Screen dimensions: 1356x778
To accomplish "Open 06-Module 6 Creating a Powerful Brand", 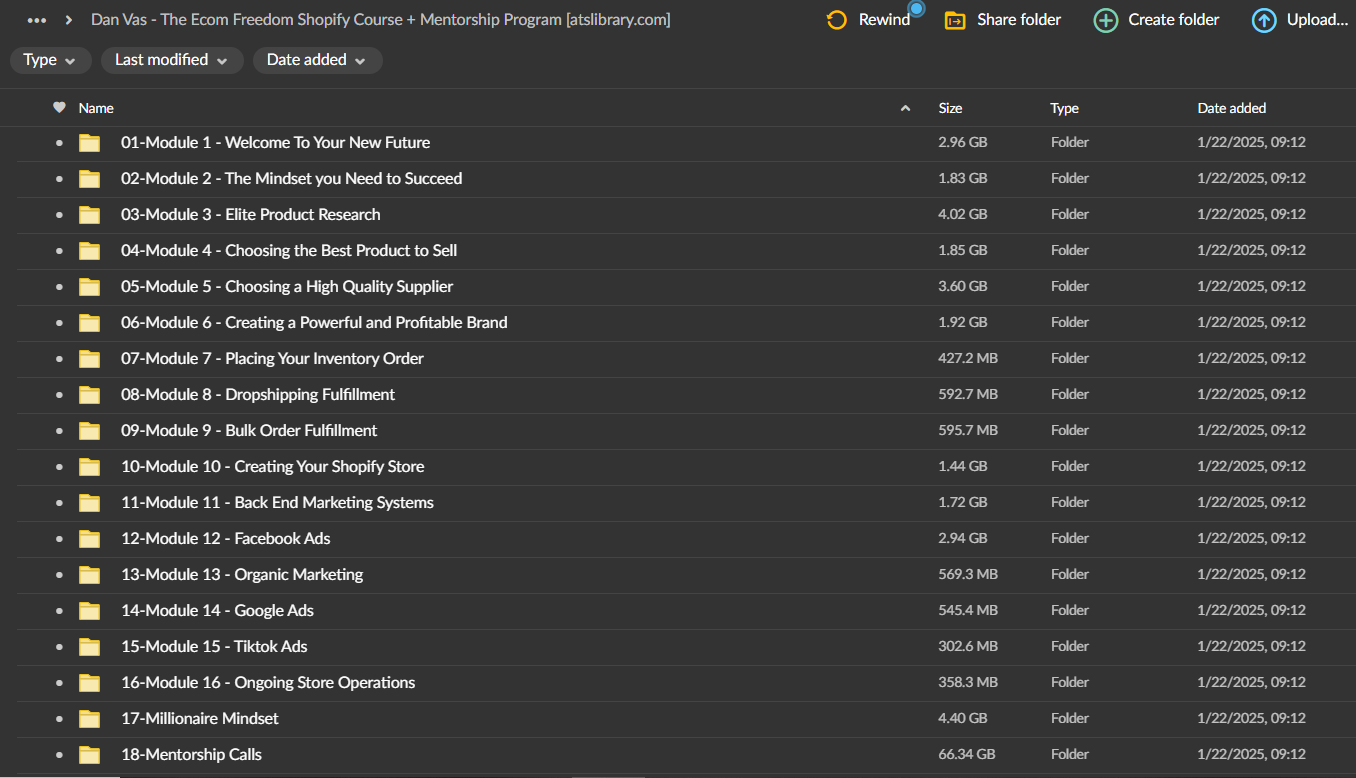I will pos(314,323).
